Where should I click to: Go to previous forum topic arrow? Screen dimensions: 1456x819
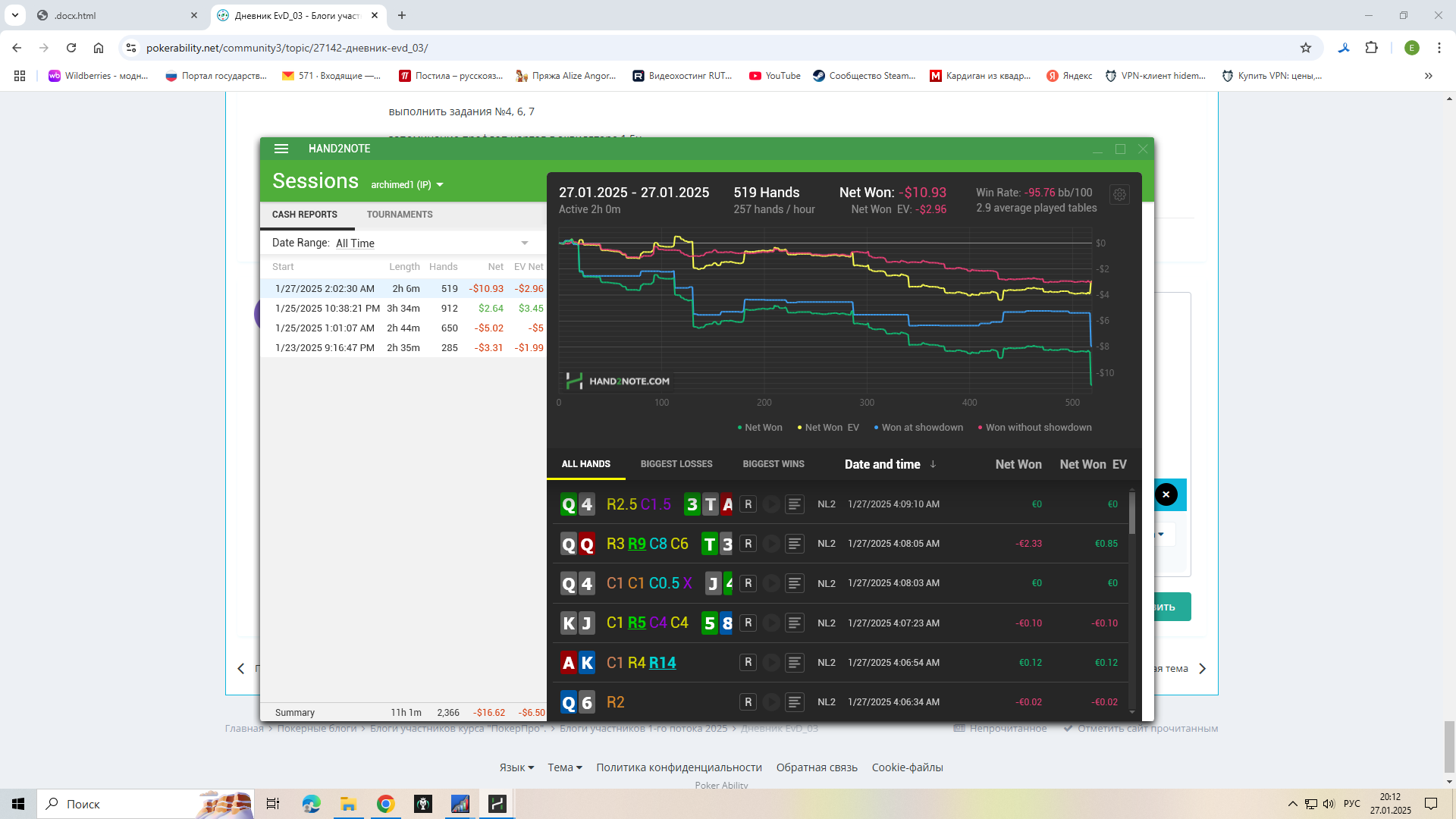(241, 669)
